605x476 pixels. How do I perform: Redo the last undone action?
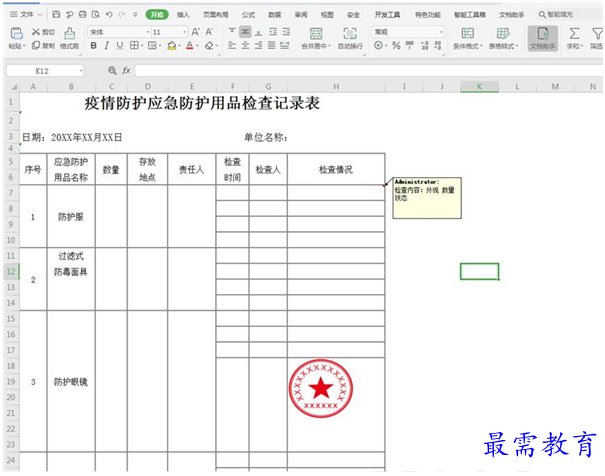tap(122, 15)
